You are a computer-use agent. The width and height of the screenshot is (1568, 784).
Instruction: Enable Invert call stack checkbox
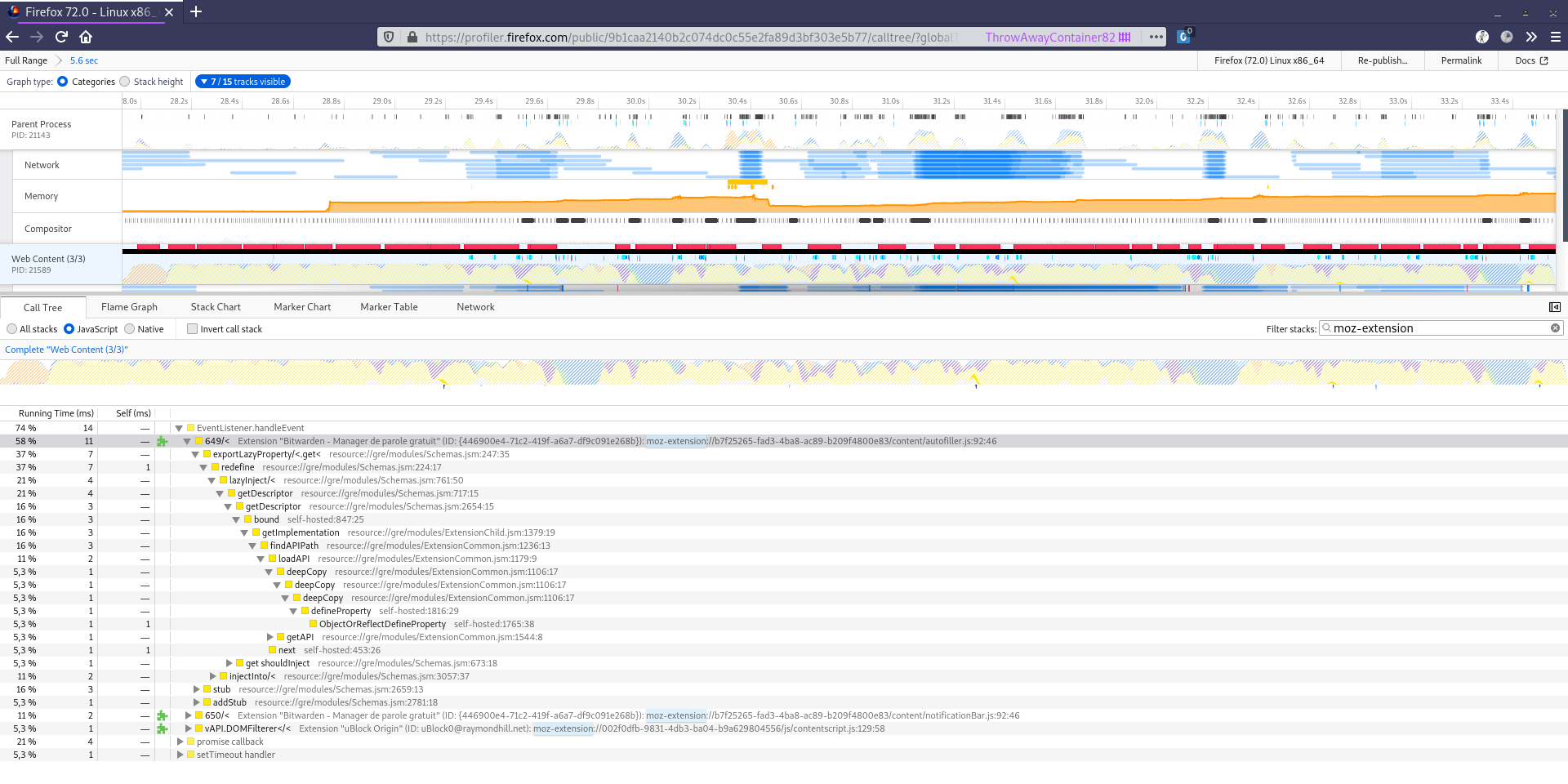point(192,329)
